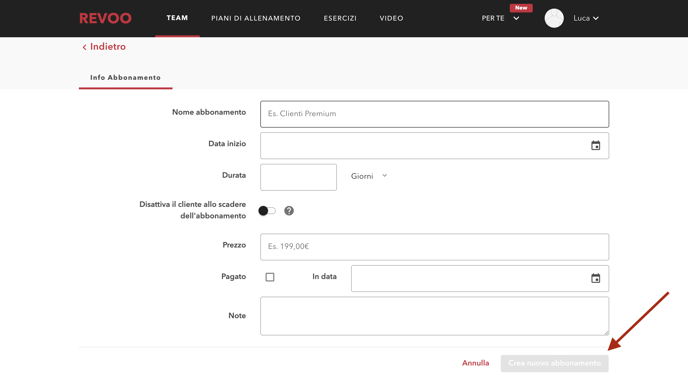The width and height of the screenshot is (688, 376).
Task: Click into the Data inizio field
Action: click(x=434, y=146)
